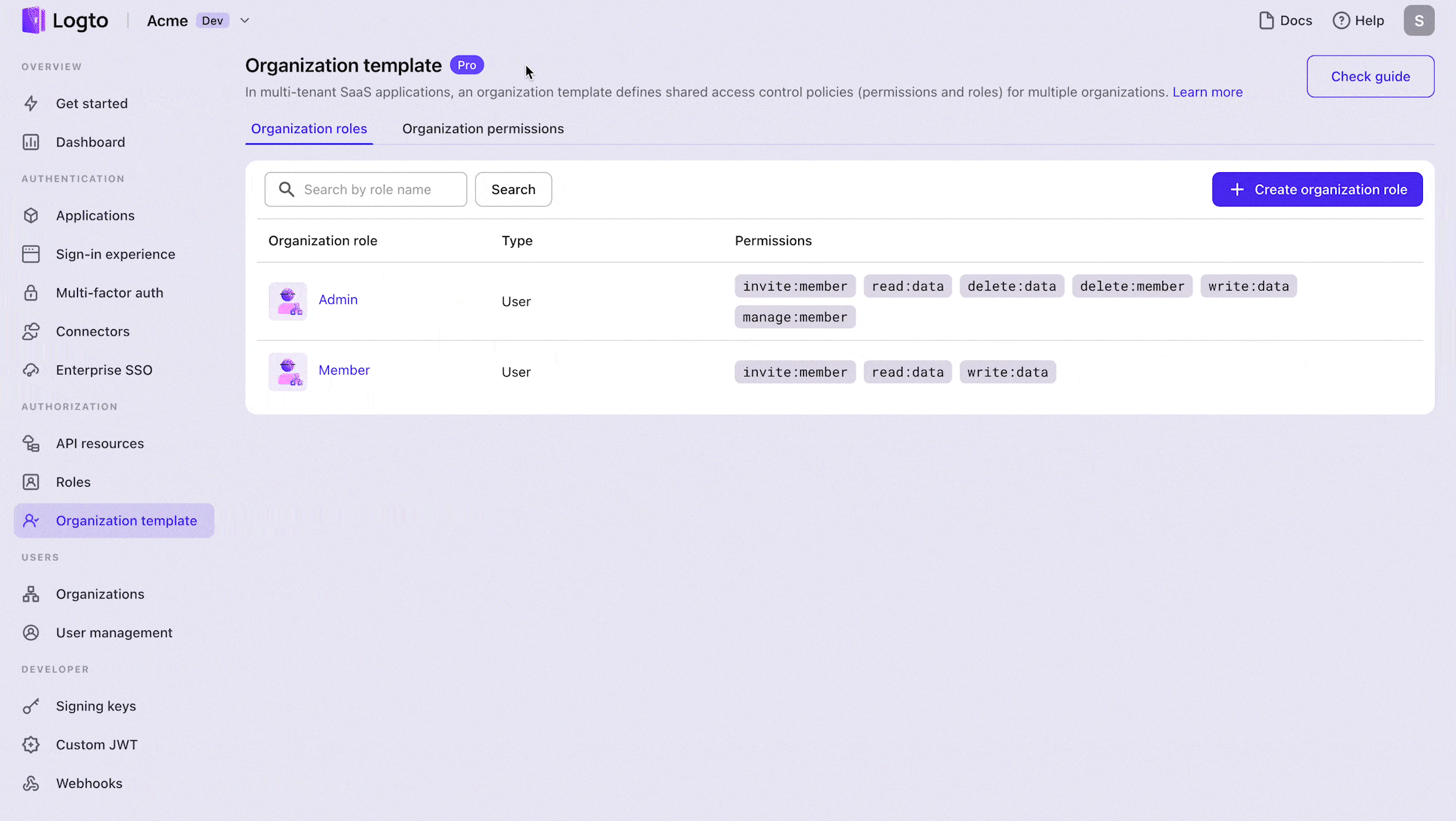1456x821 pixels.
Task: Open the Webhooks section
Action: [x=89, y=783]
